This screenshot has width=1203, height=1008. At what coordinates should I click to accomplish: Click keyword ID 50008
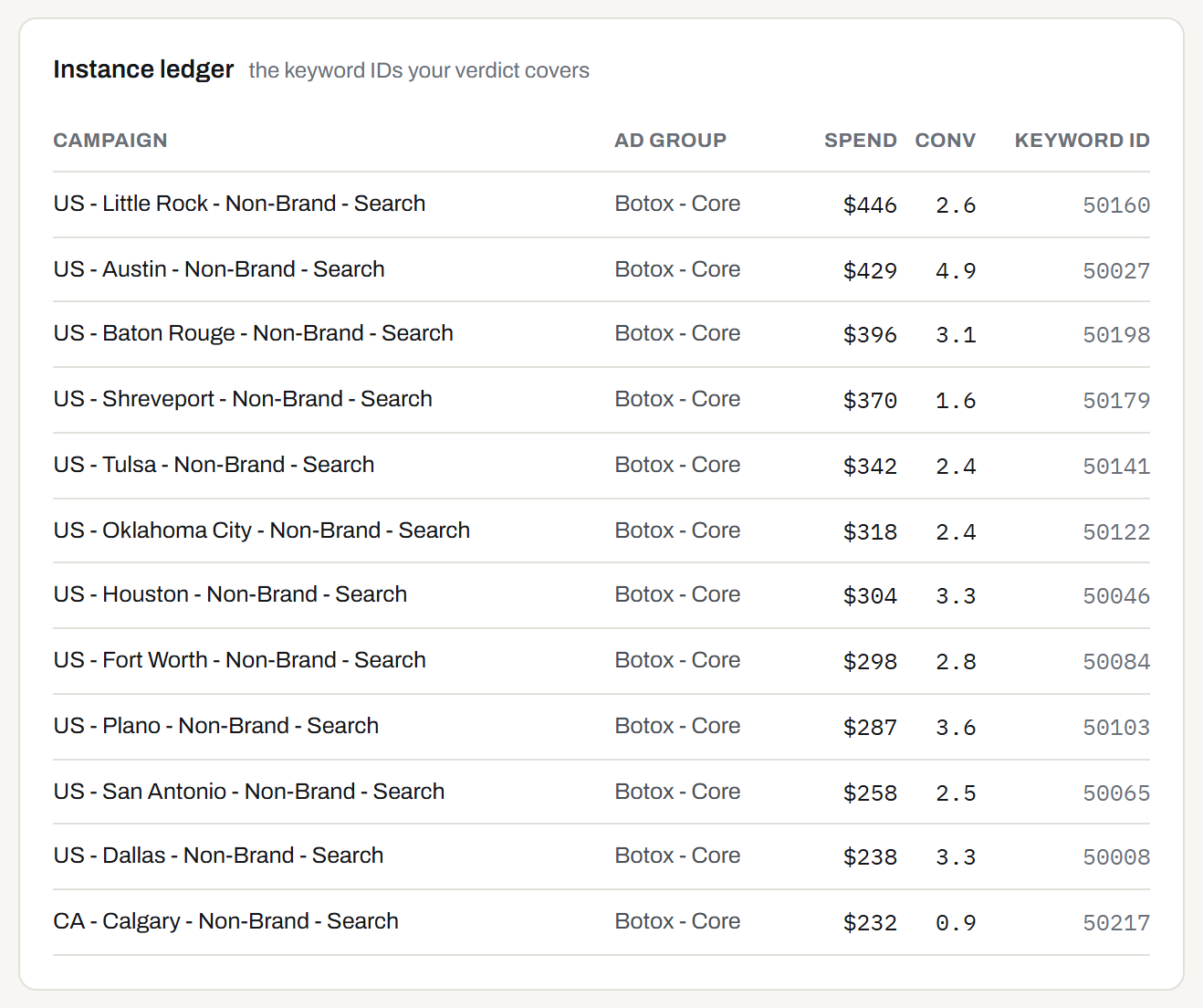coord(1116,857)
